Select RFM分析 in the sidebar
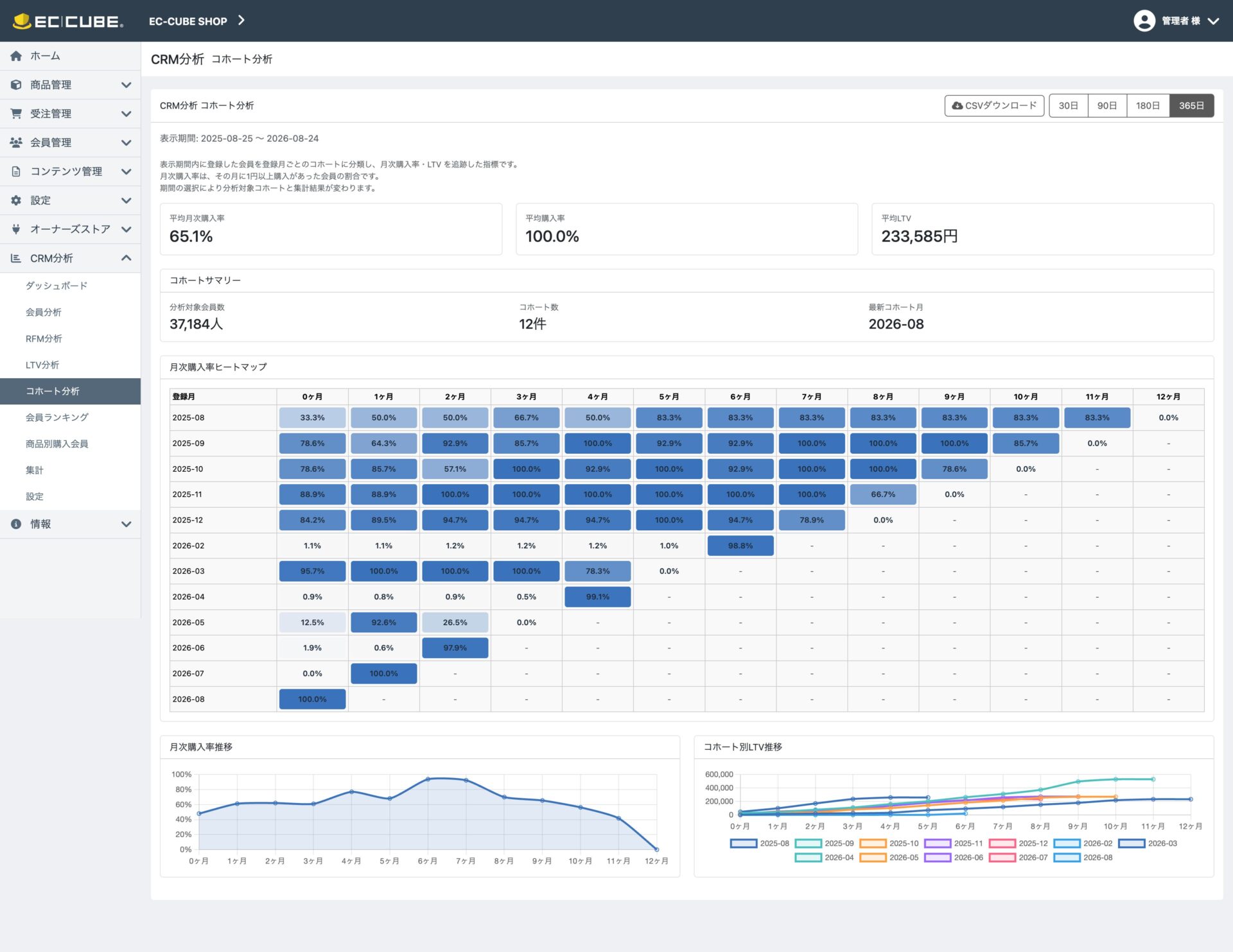 click(71, 338)
